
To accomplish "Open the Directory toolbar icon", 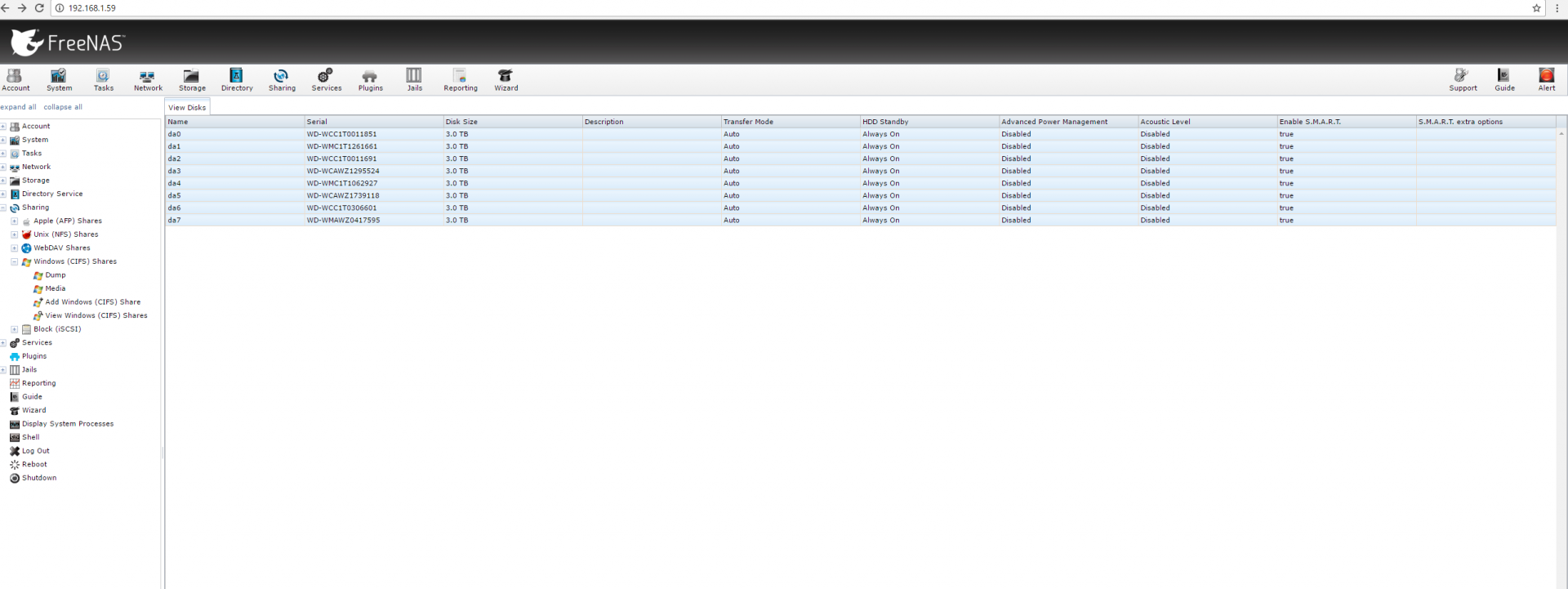I will pos(237,79).
